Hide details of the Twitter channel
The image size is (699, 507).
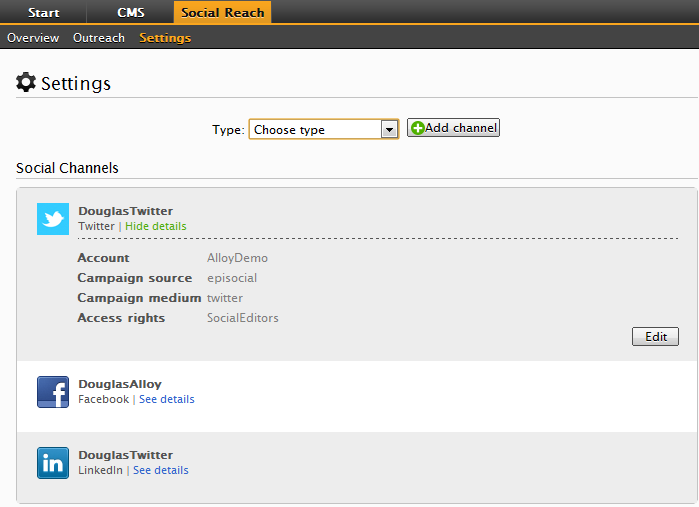coord(155,226)
